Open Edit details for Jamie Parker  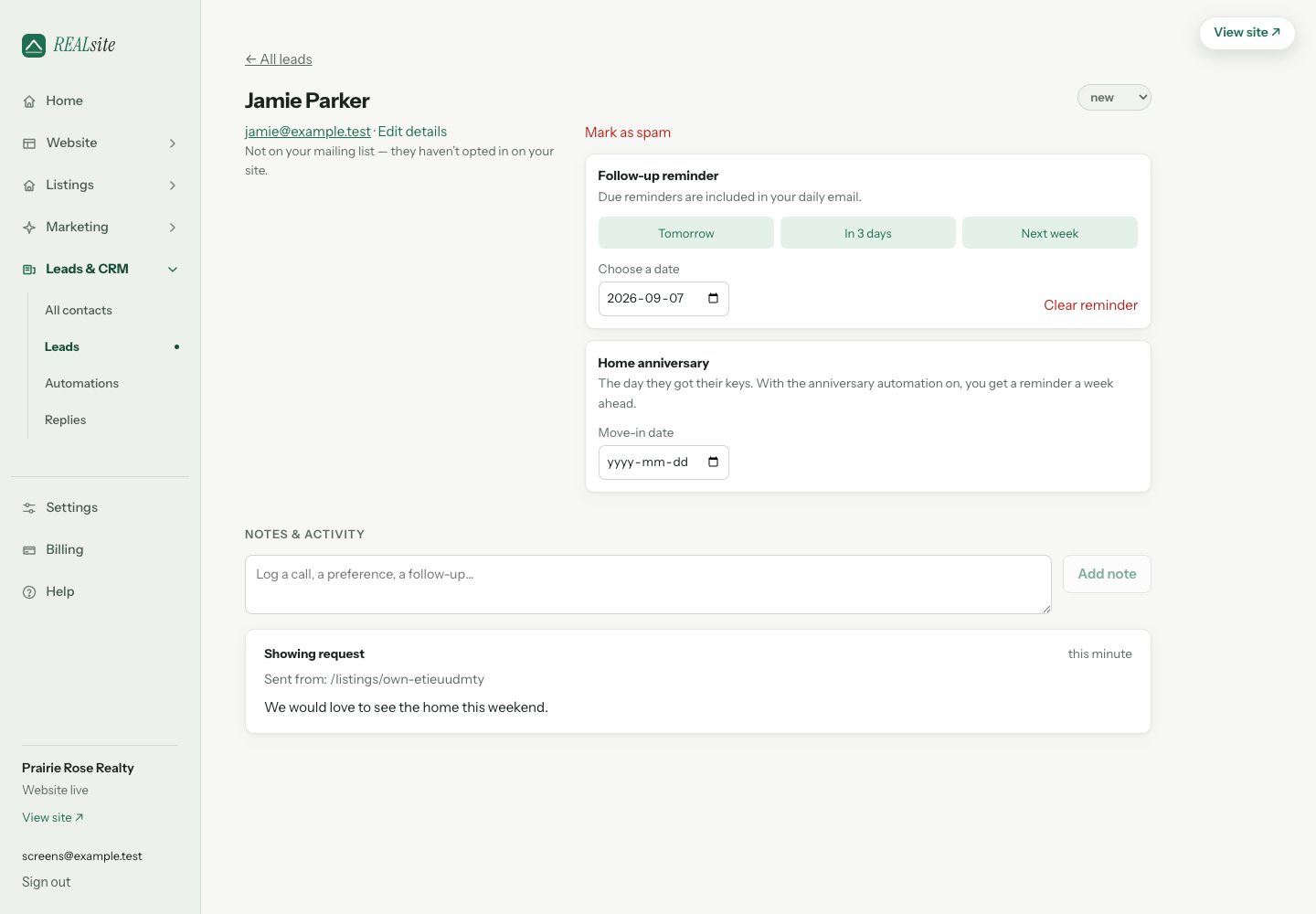[x=412, y=132]
